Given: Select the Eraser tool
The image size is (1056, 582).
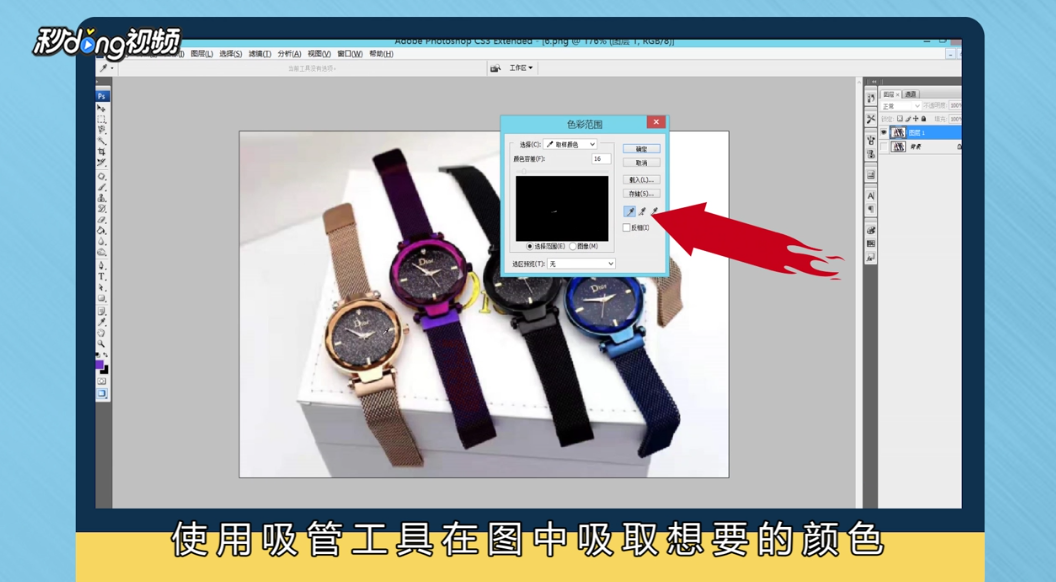Looking at the screenshot, I should (102, 220).
